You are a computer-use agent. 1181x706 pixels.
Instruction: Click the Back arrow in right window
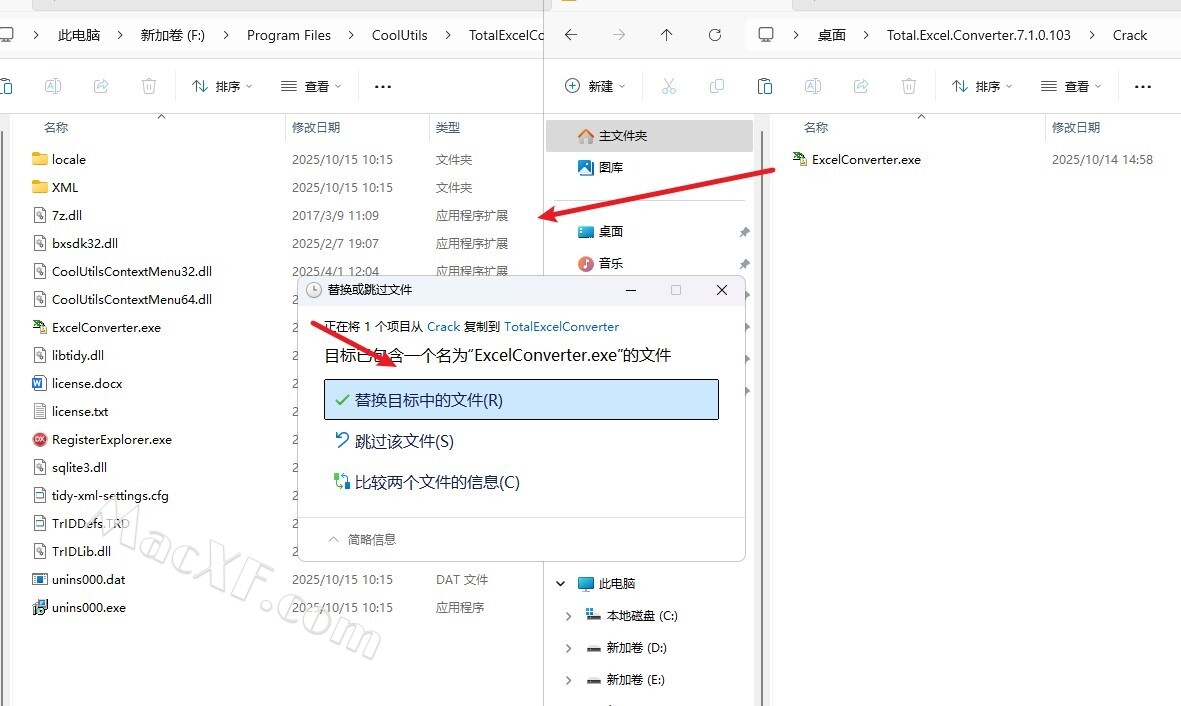pos(571,35)
